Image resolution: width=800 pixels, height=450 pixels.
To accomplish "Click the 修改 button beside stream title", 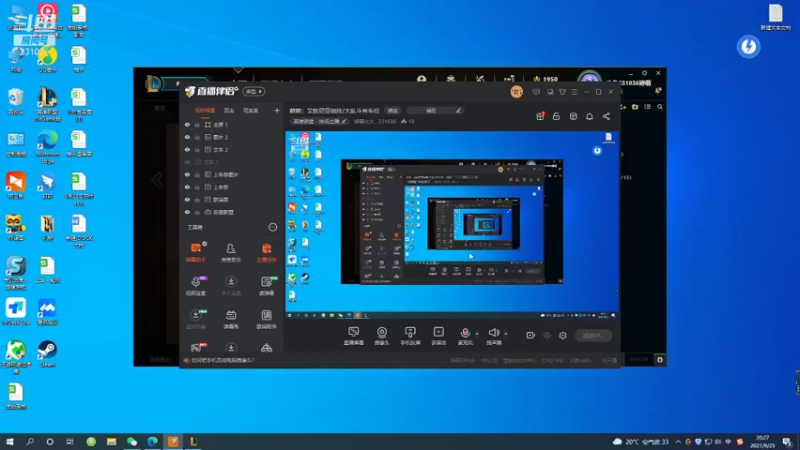I will click(392, 110).
